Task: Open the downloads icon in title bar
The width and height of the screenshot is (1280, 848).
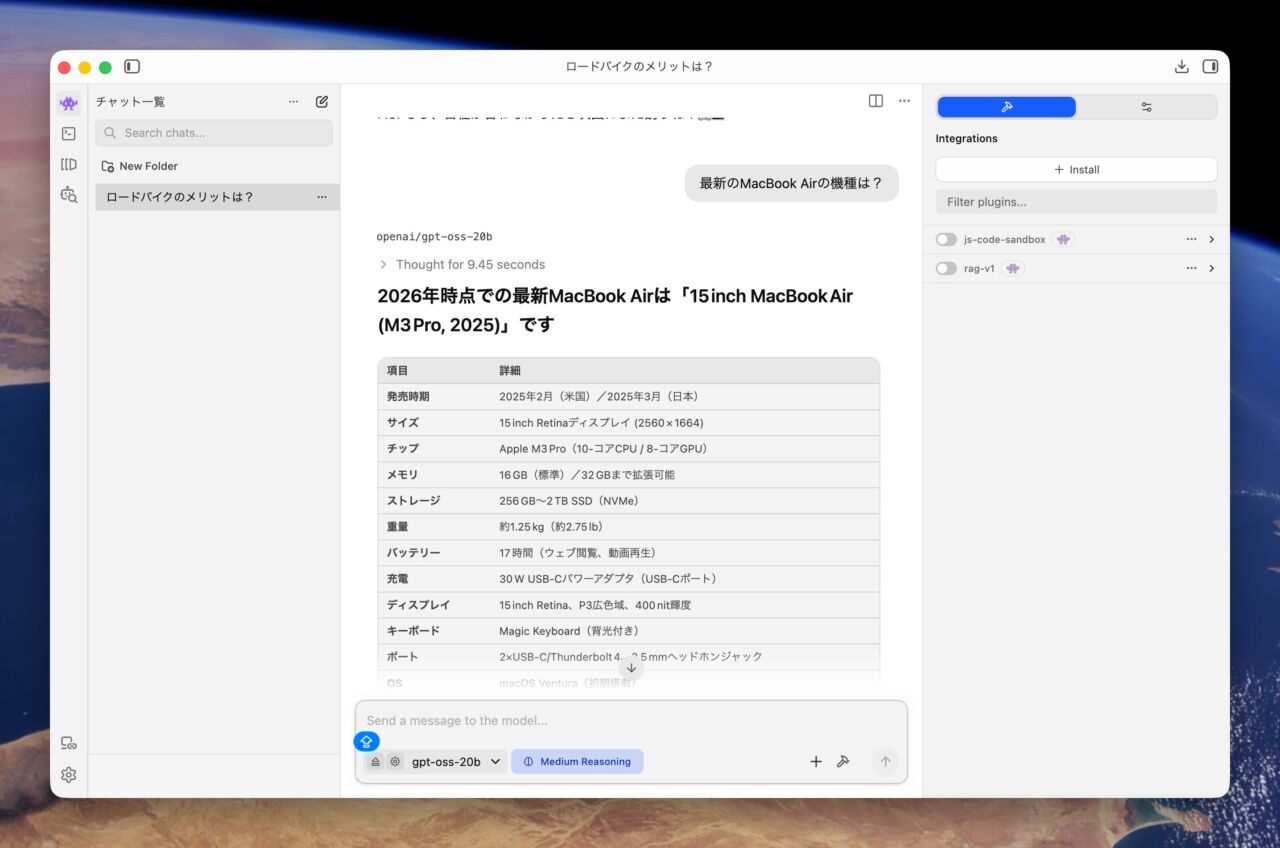Action: [1181, 67]
